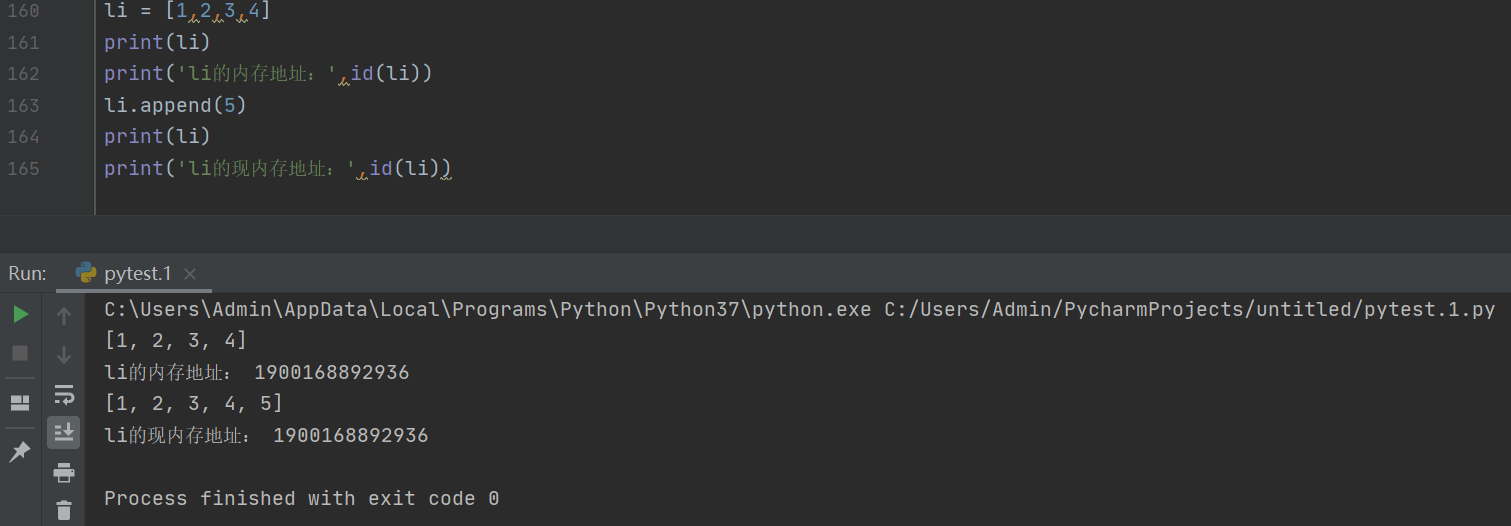Go up the stack trace with up arrow

coord(64,316)
